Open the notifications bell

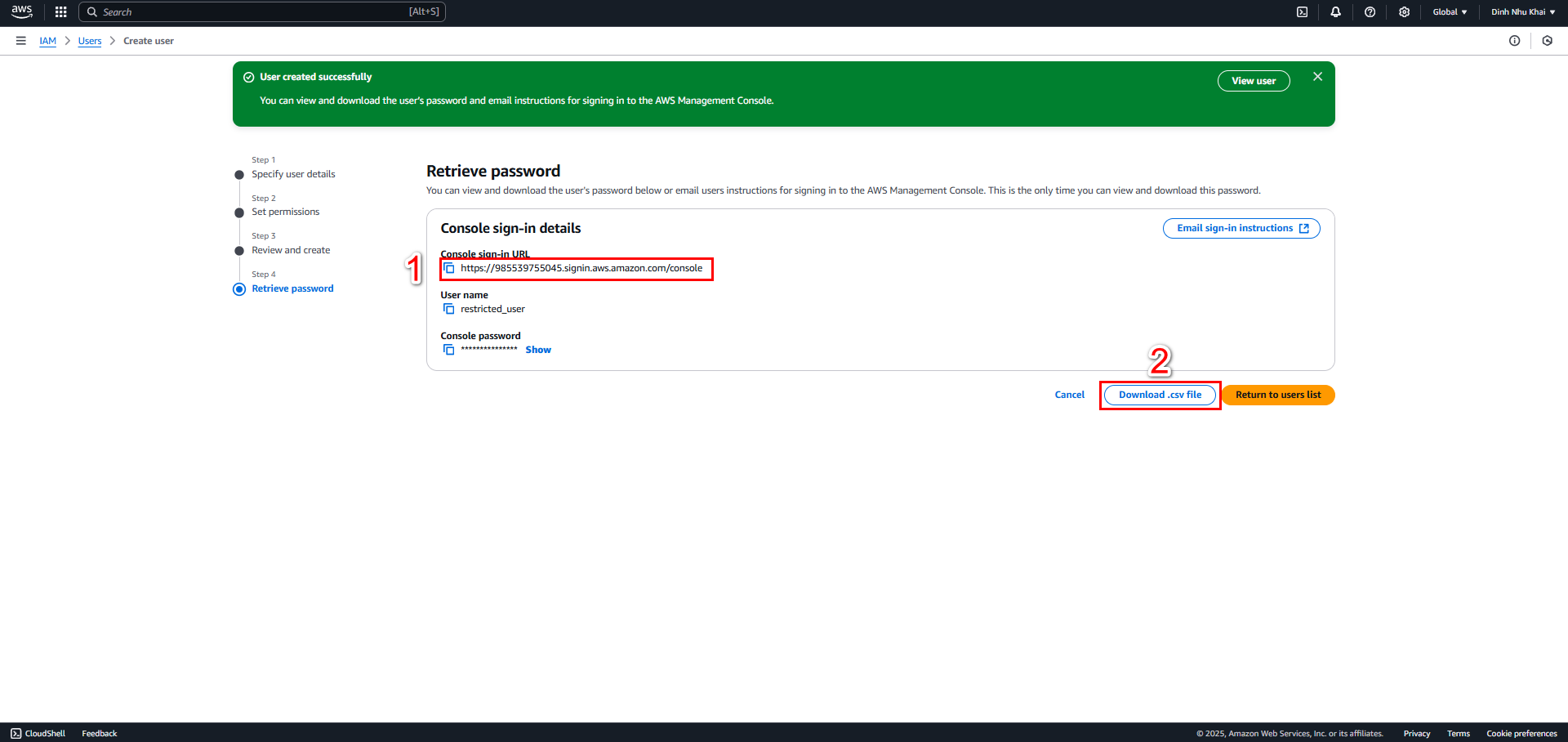coord(1336,12)
